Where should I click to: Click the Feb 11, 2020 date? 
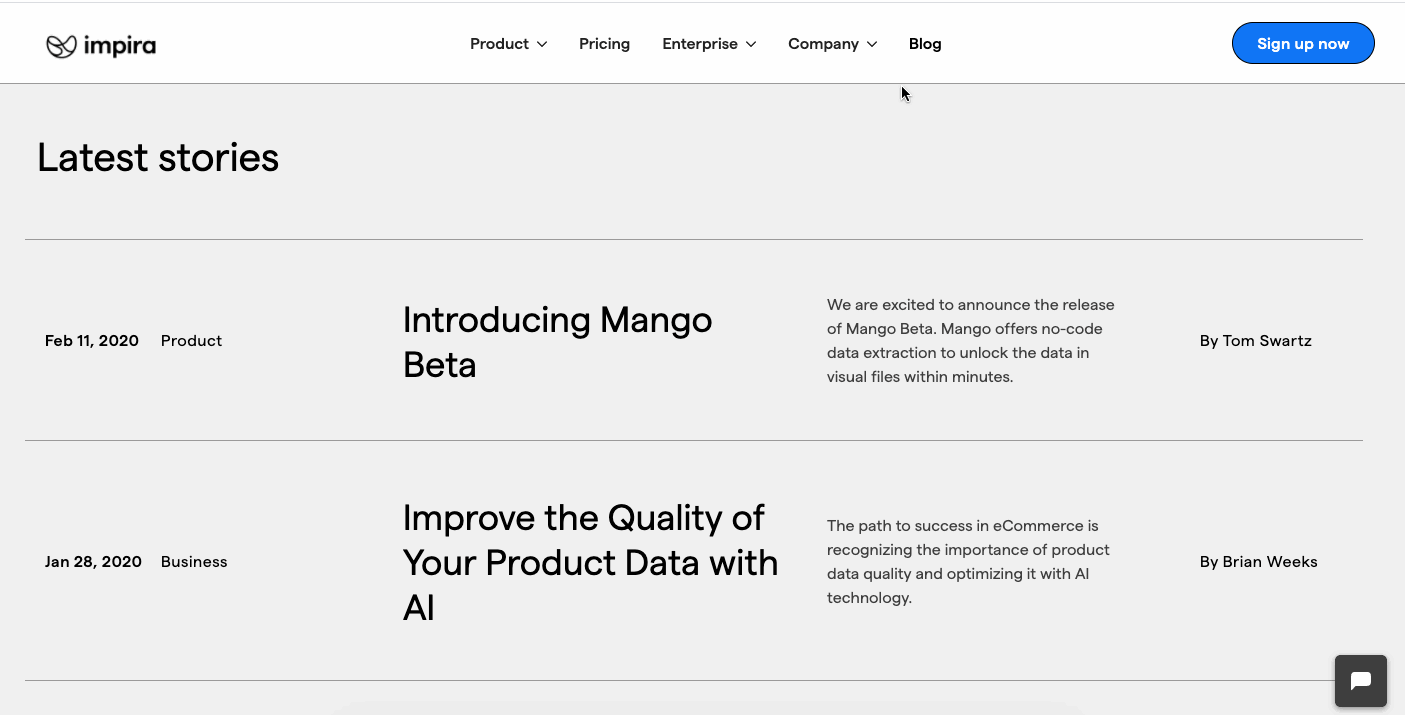tap(92, 341)
